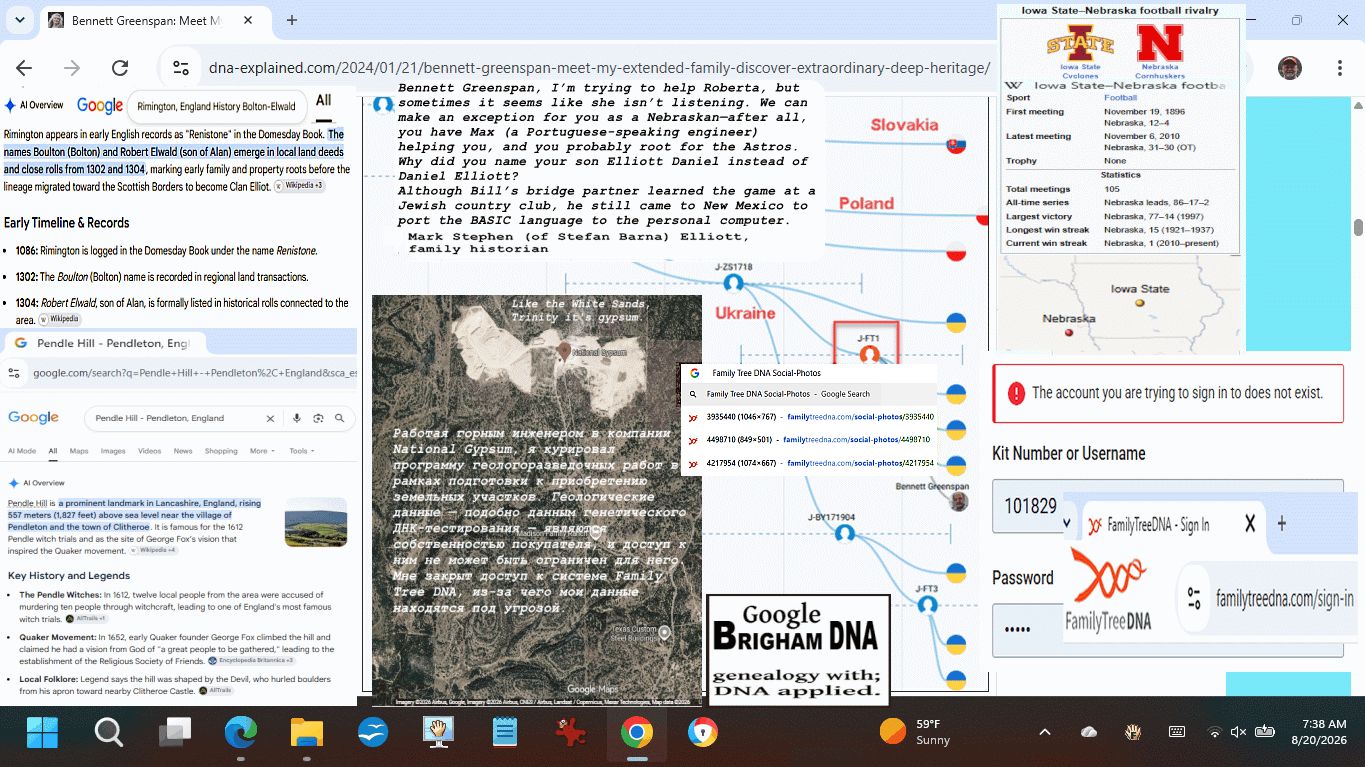This screenshot has width=1365, height=767.
Task: Go back using the browser Back arrow
Action: [24, 68]
